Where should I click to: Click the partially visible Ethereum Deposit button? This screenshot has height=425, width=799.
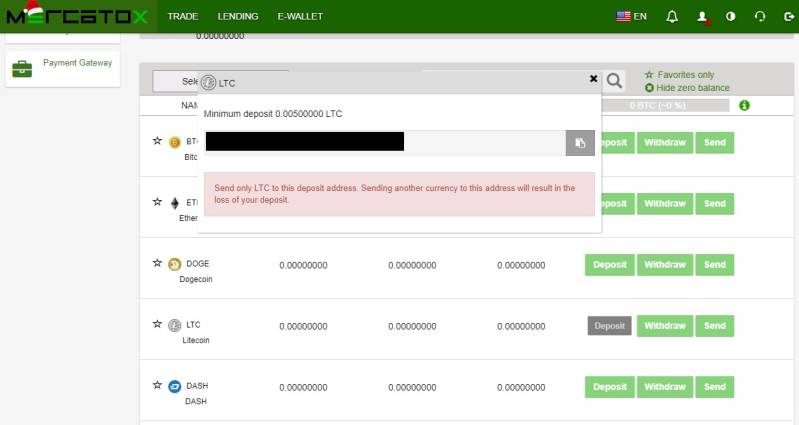618,204
